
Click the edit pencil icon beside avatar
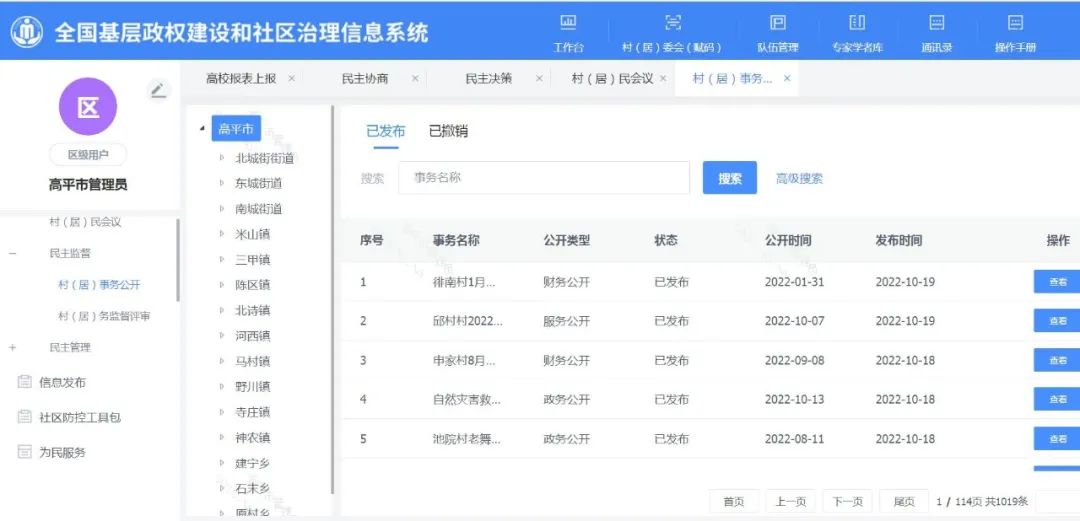158,90
